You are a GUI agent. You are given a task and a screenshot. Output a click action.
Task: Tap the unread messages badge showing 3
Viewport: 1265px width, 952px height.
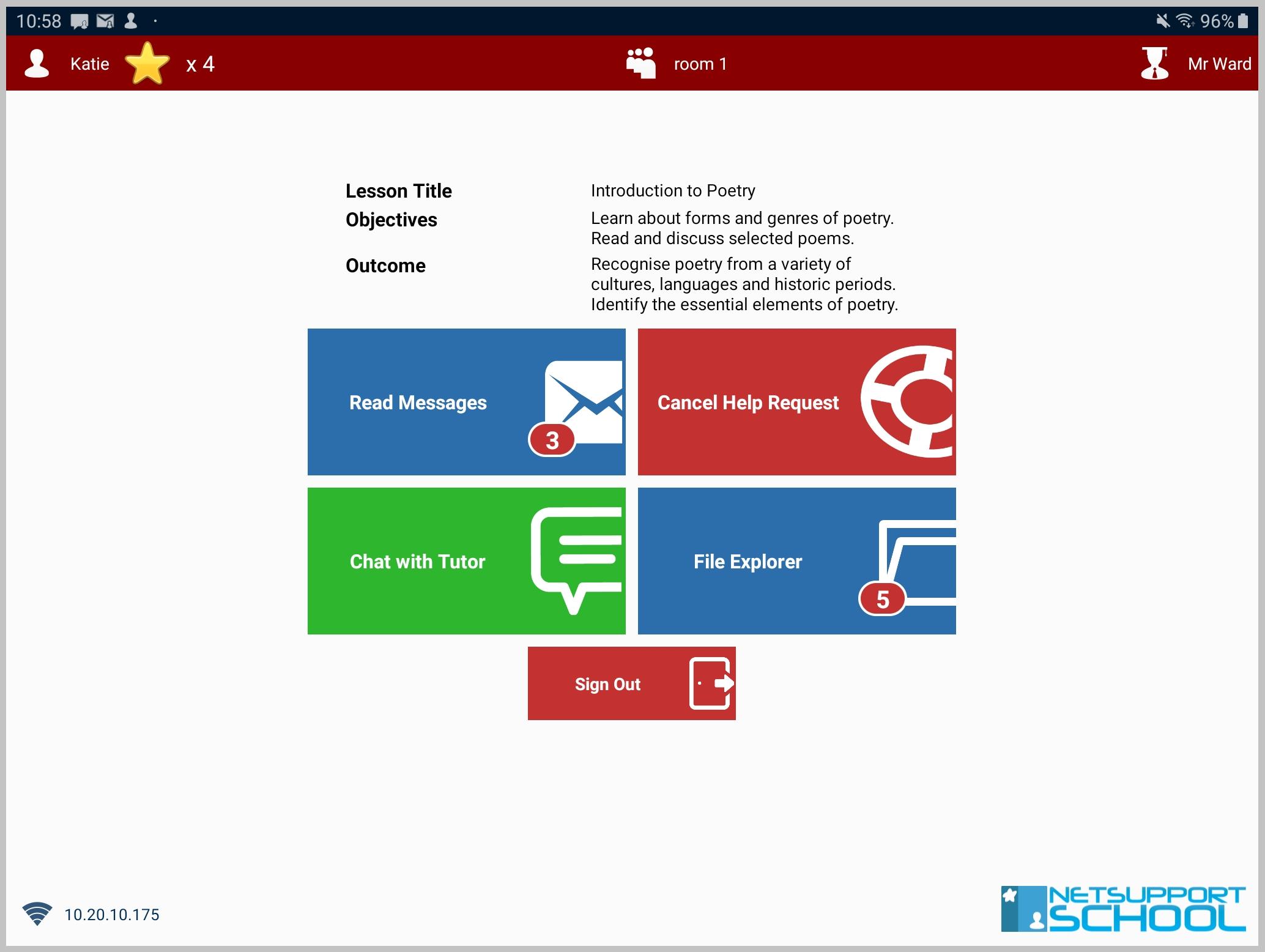click(552, 440)
